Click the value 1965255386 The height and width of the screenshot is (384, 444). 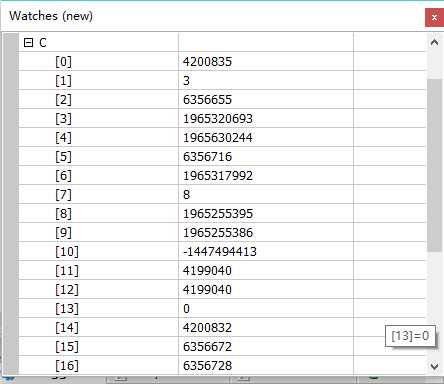[218, 233]
